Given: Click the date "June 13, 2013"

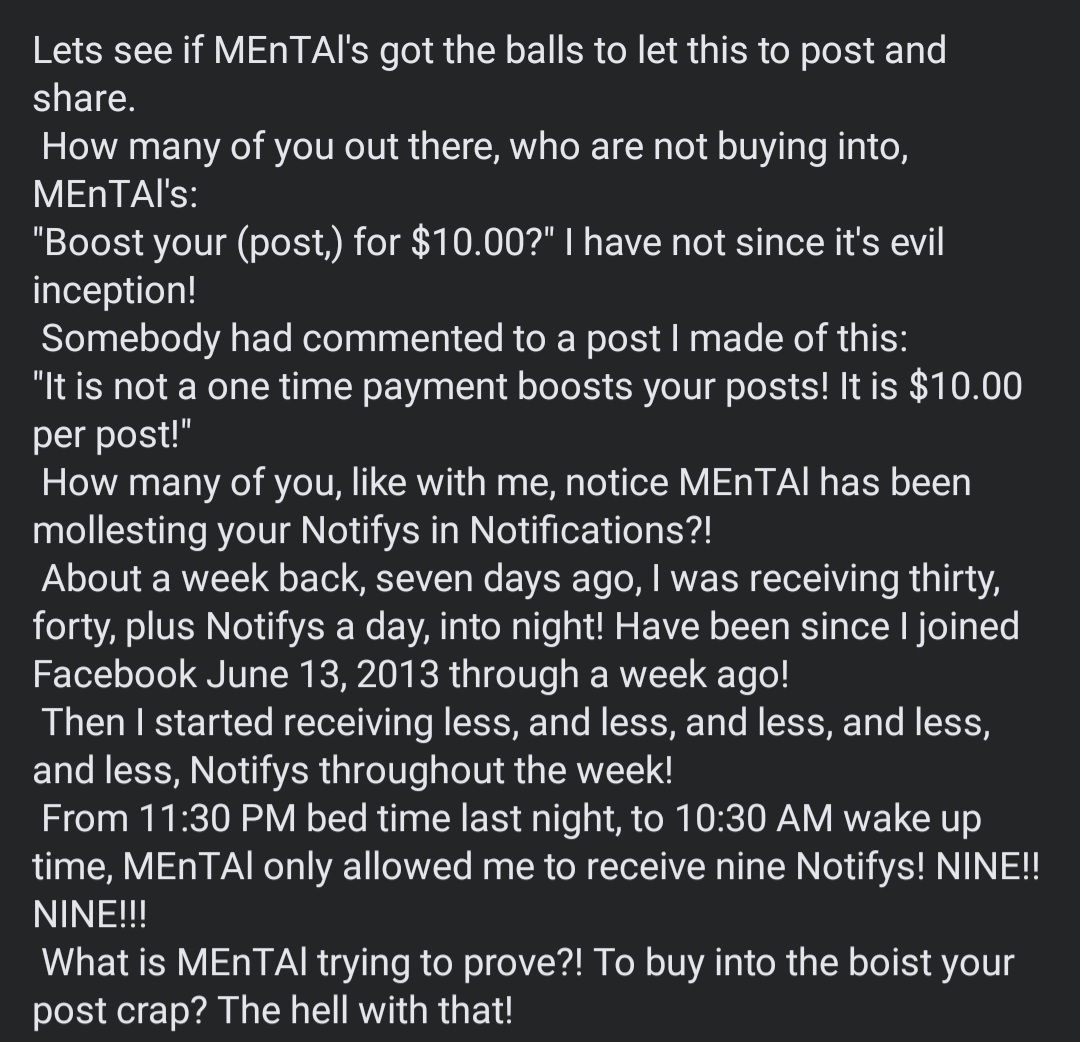Looking at the screenshot, I should point(322,674).
